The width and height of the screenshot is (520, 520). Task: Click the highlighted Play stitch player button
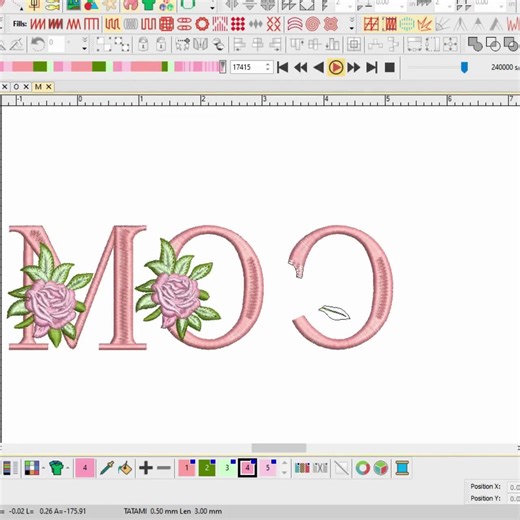point(336,67)
